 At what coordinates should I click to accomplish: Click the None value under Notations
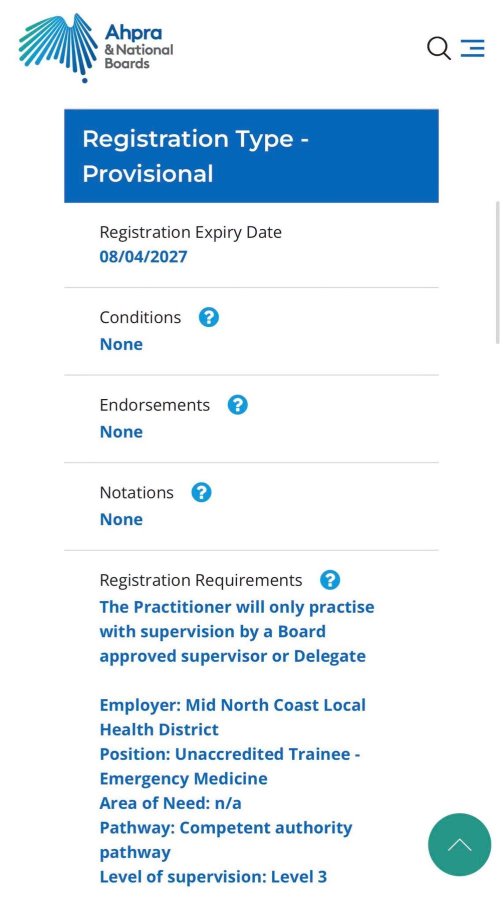tap(121, 519)
